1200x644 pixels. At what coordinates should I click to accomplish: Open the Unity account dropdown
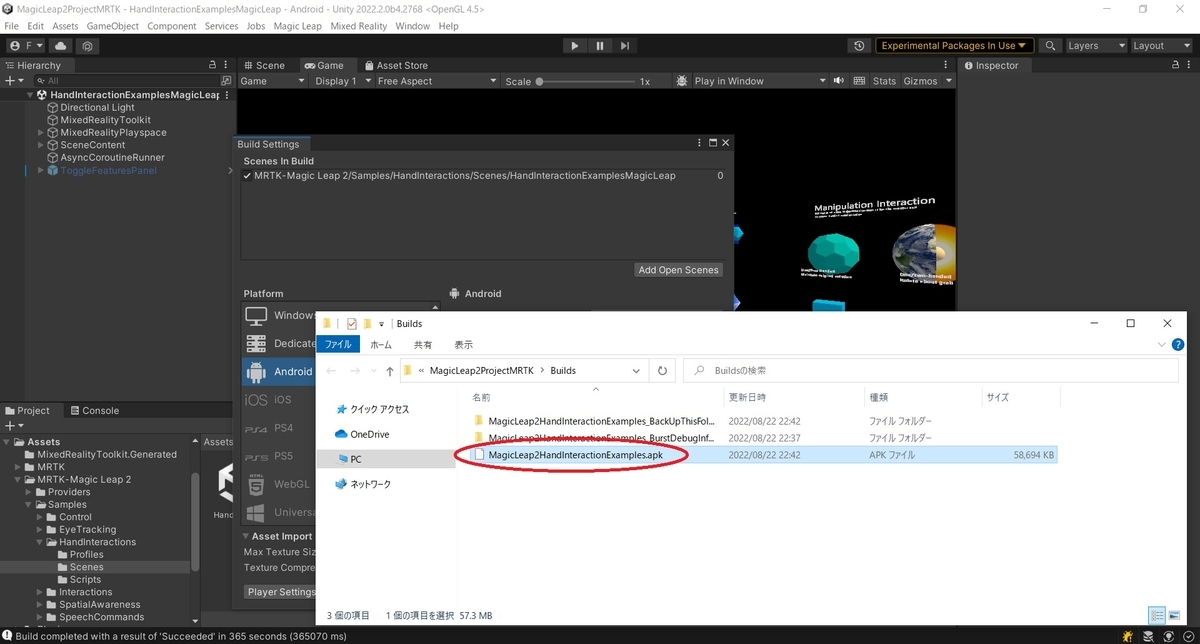(x=26, y=46)
